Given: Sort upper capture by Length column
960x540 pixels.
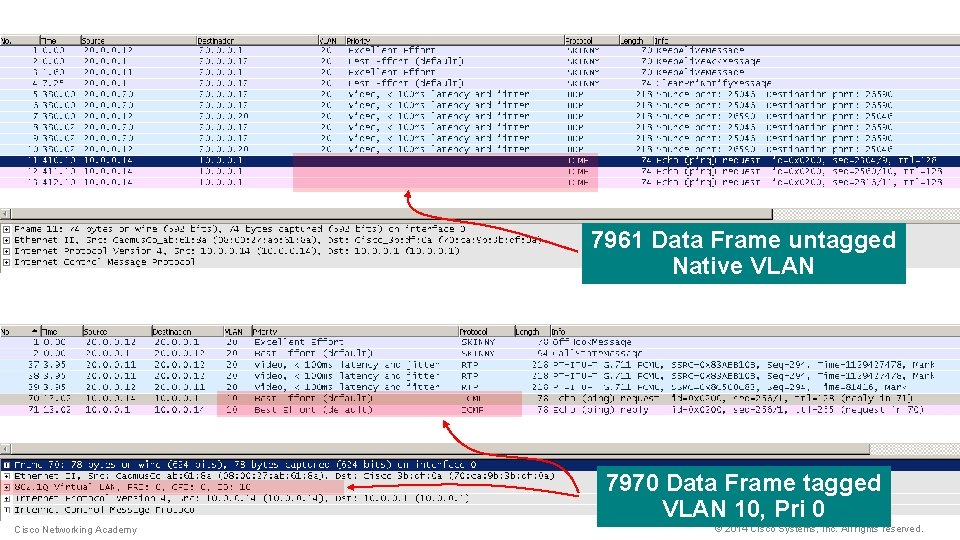Looking at the screenshot, I should tap(636, 40).
